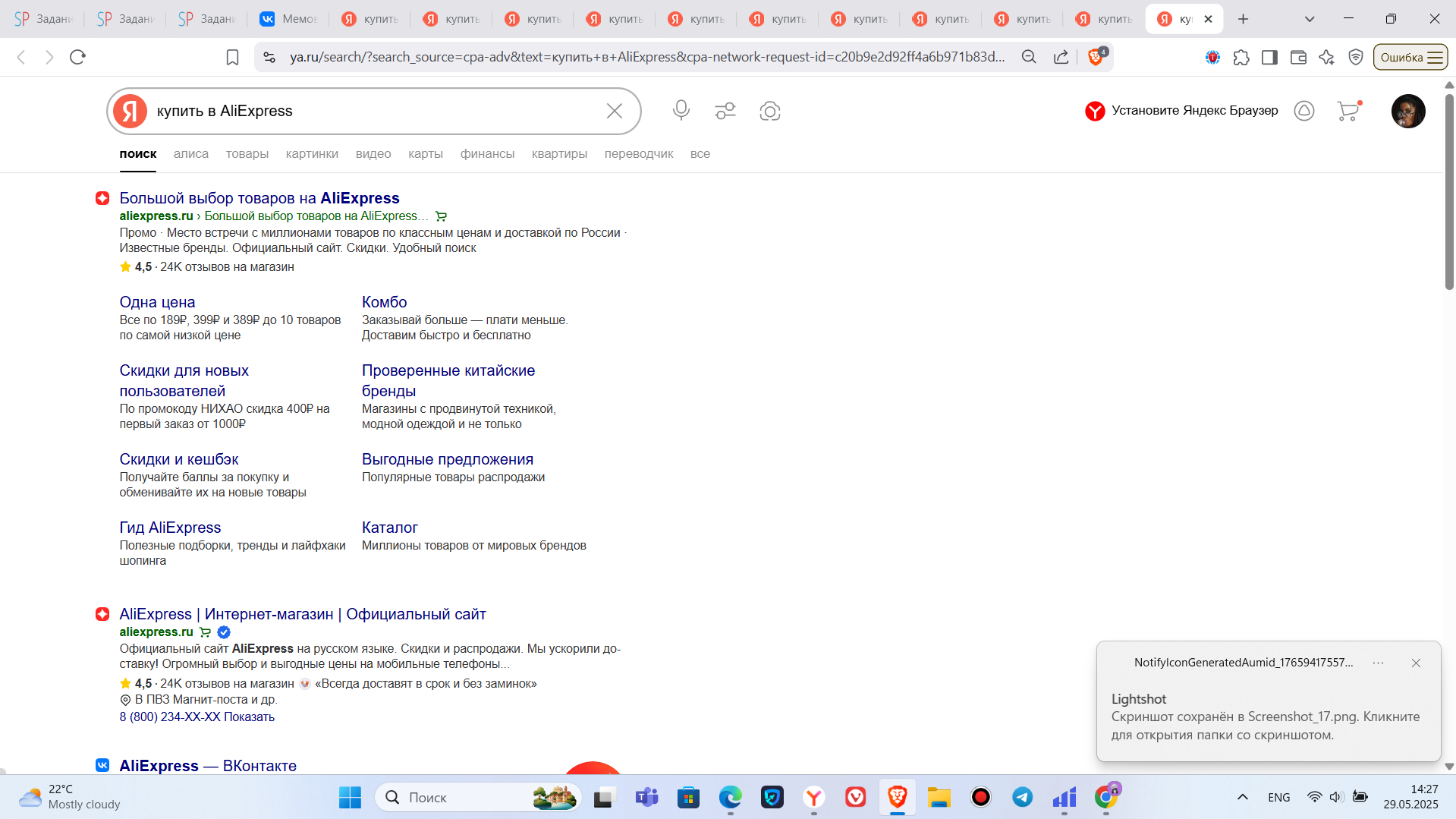Reload the current page

[77, 57]
